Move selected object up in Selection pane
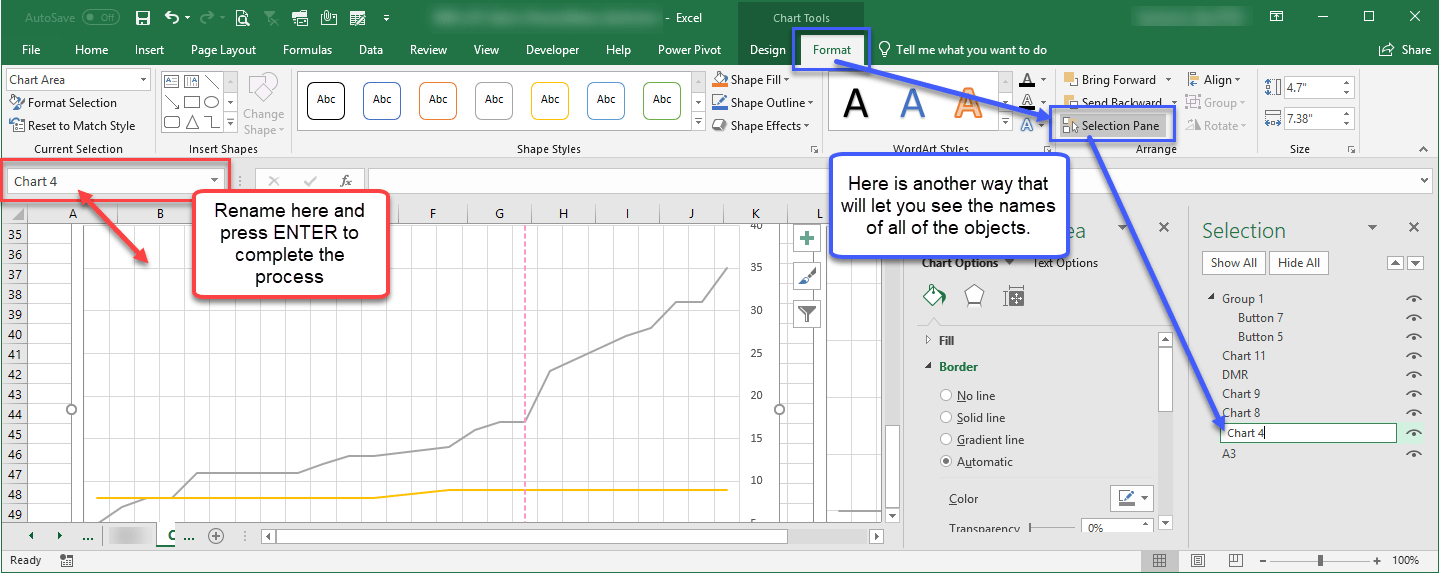Viewport: 1439px width, 573px height. 1396,263
